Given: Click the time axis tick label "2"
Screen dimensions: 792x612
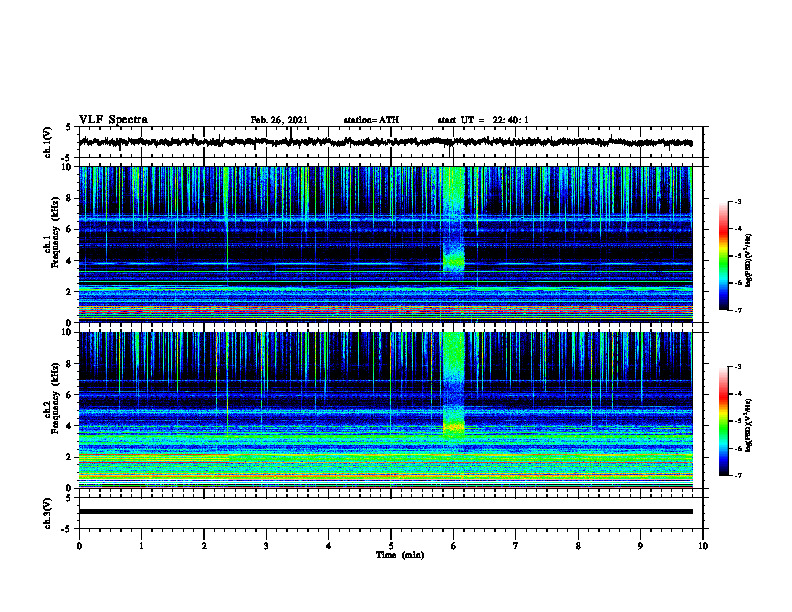Looking at the screenshot, I should (204, 546).
